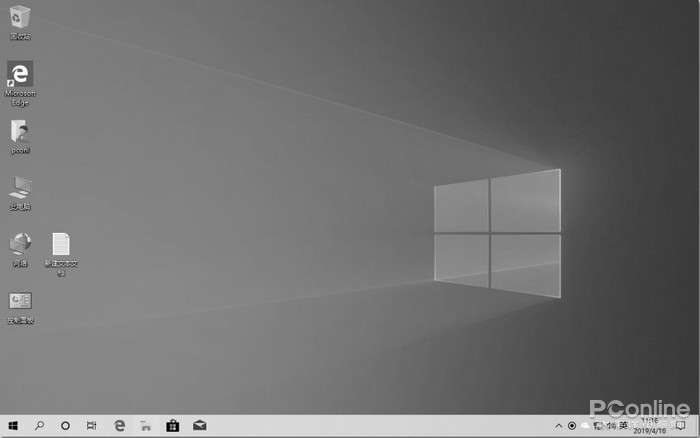Image resolution: width=700 pixels, height=438 pixels.
Task: Open the Windows Start menu
Action: pyautogui.click(x=13, y=425)
